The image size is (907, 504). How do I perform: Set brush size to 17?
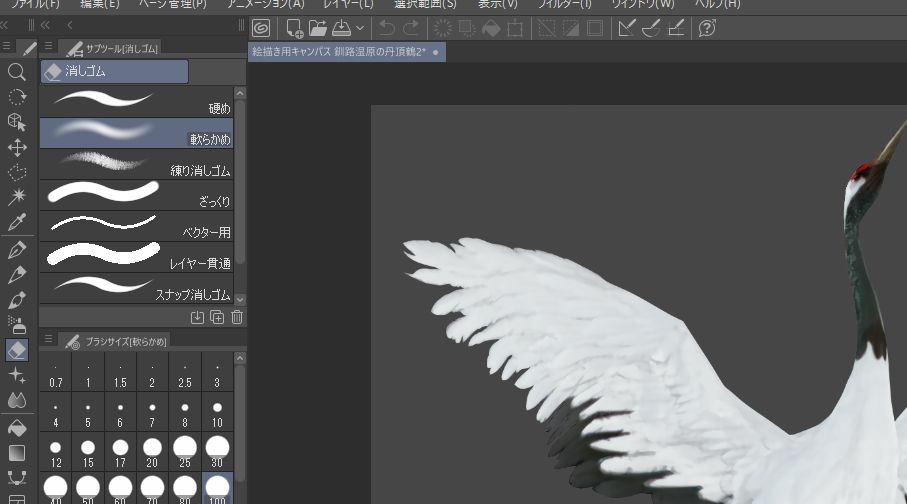coord(120,451)
